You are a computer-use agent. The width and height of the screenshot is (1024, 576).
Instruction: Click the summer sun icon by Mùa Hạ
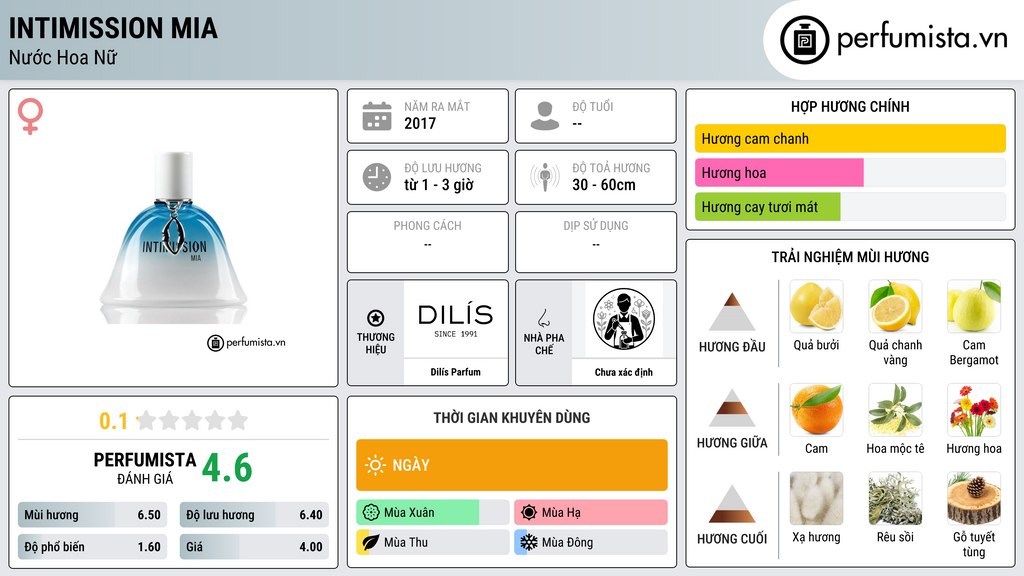(529, 513)
